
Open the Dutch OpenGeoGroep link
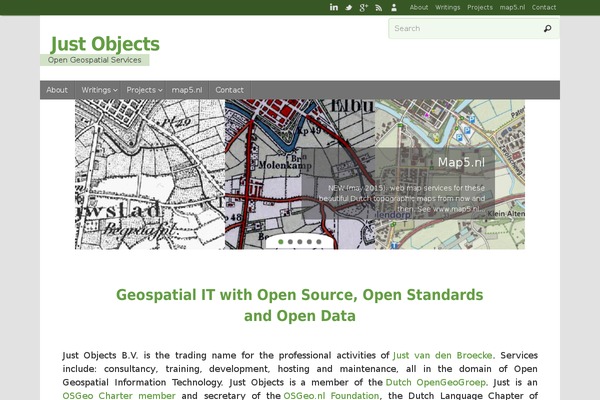429,382
